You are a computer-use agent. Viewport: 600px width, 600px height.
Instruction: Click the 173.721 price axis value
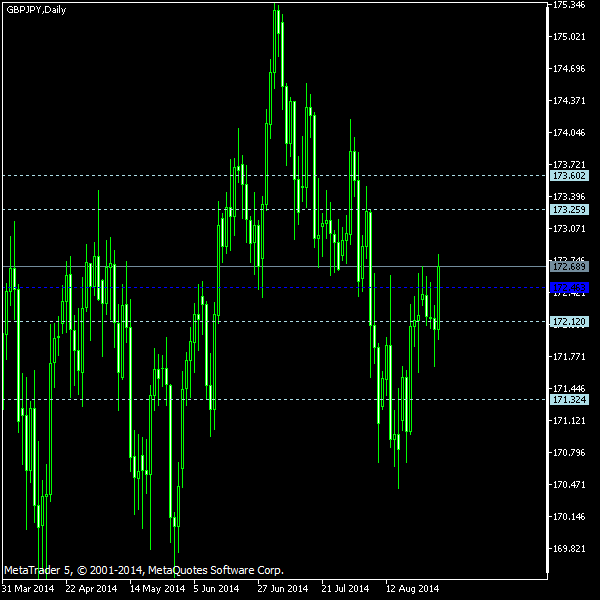click(569, 165)
